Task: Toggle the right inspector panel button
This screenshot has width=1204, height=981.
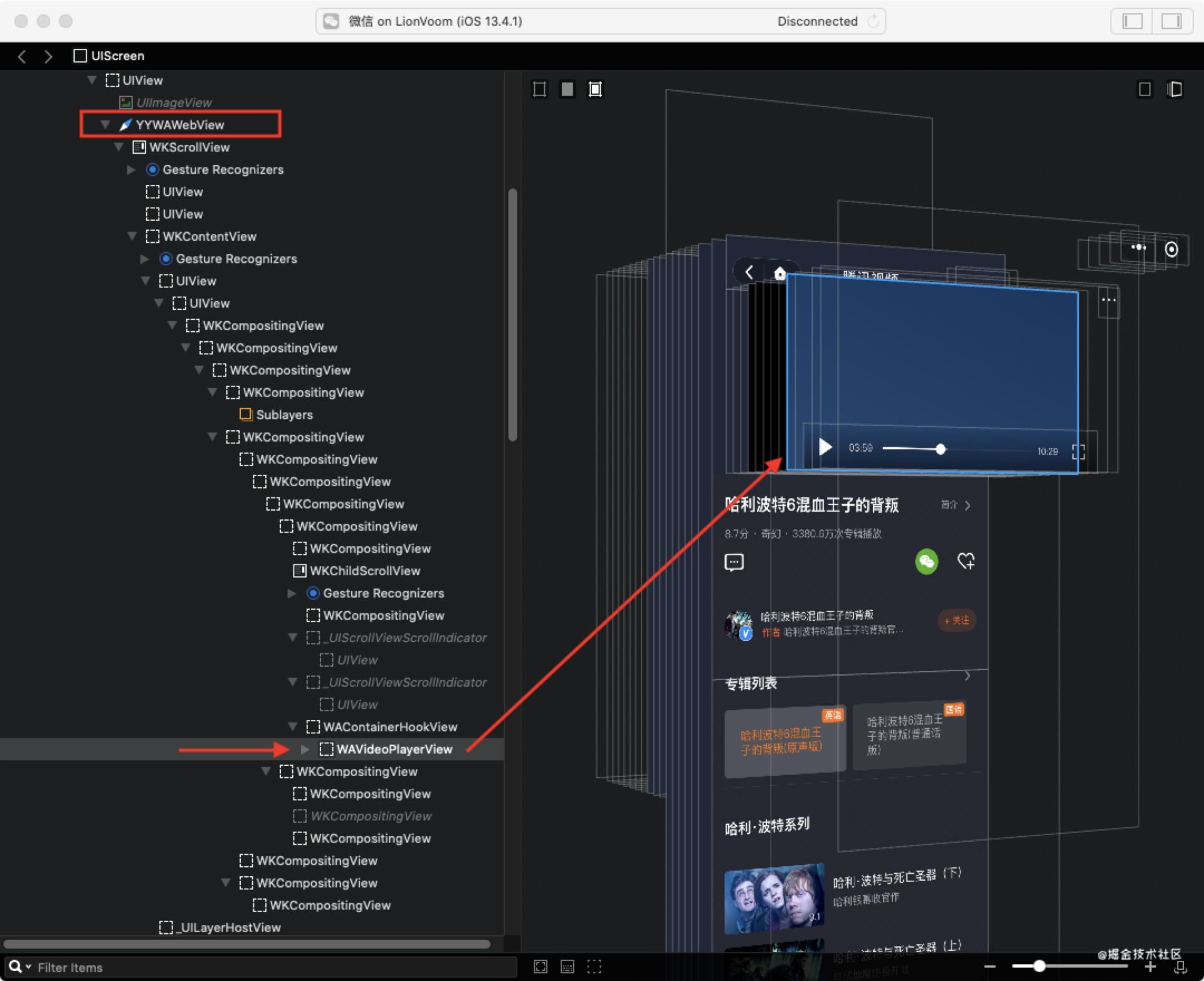Action: coord(1171,21)
